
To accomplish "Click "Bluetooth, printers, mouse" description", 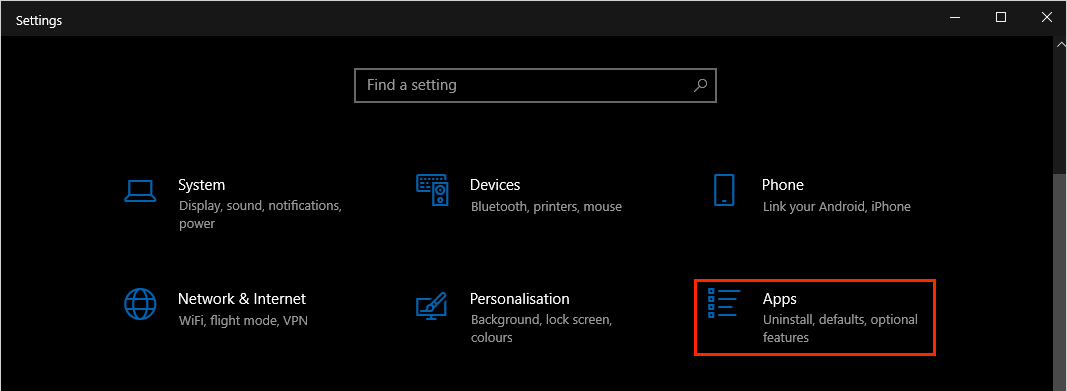I will point(546,206).
